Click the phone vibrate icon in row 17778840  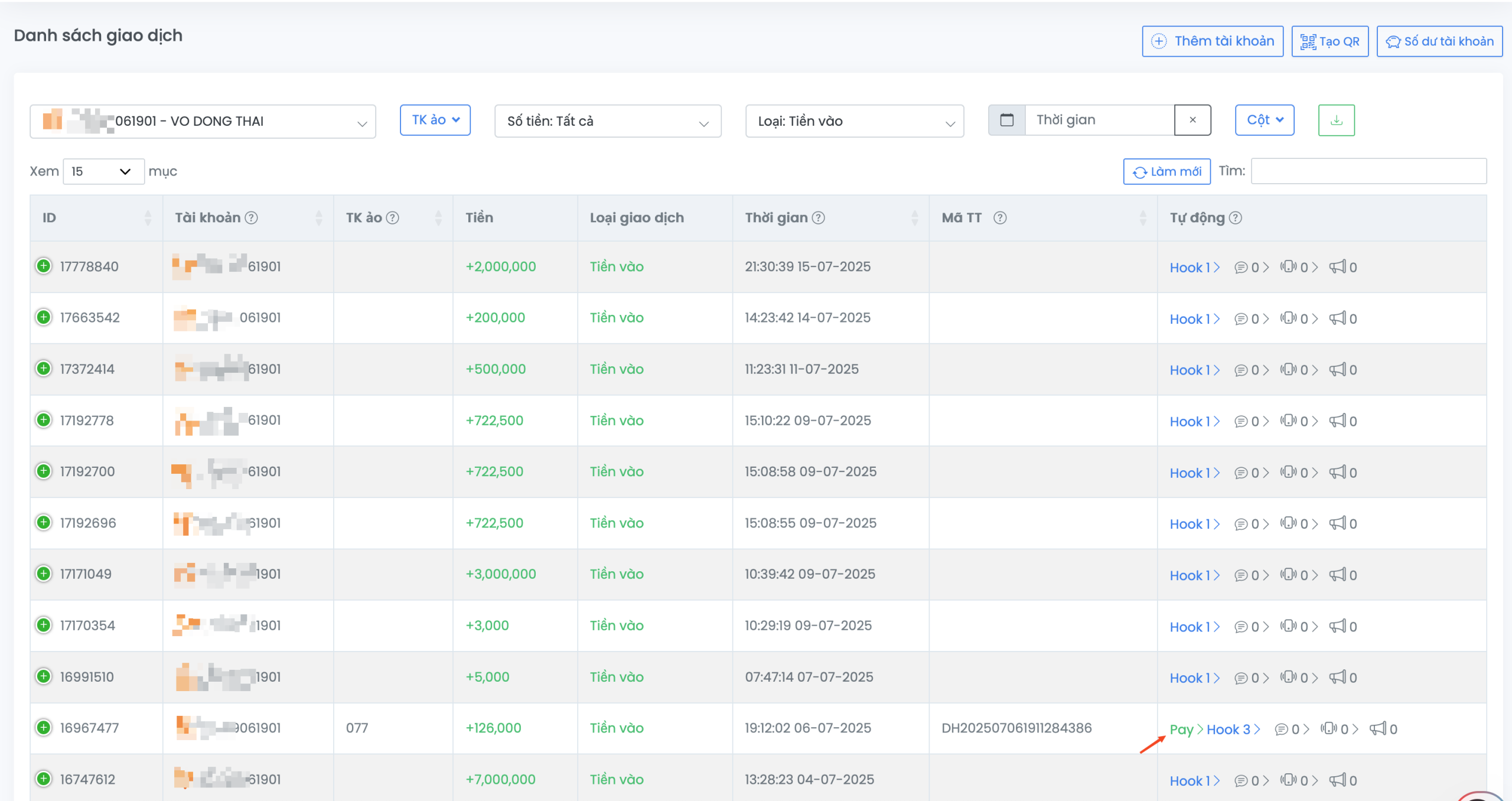pyautogui.click(x=1289, y=267)
